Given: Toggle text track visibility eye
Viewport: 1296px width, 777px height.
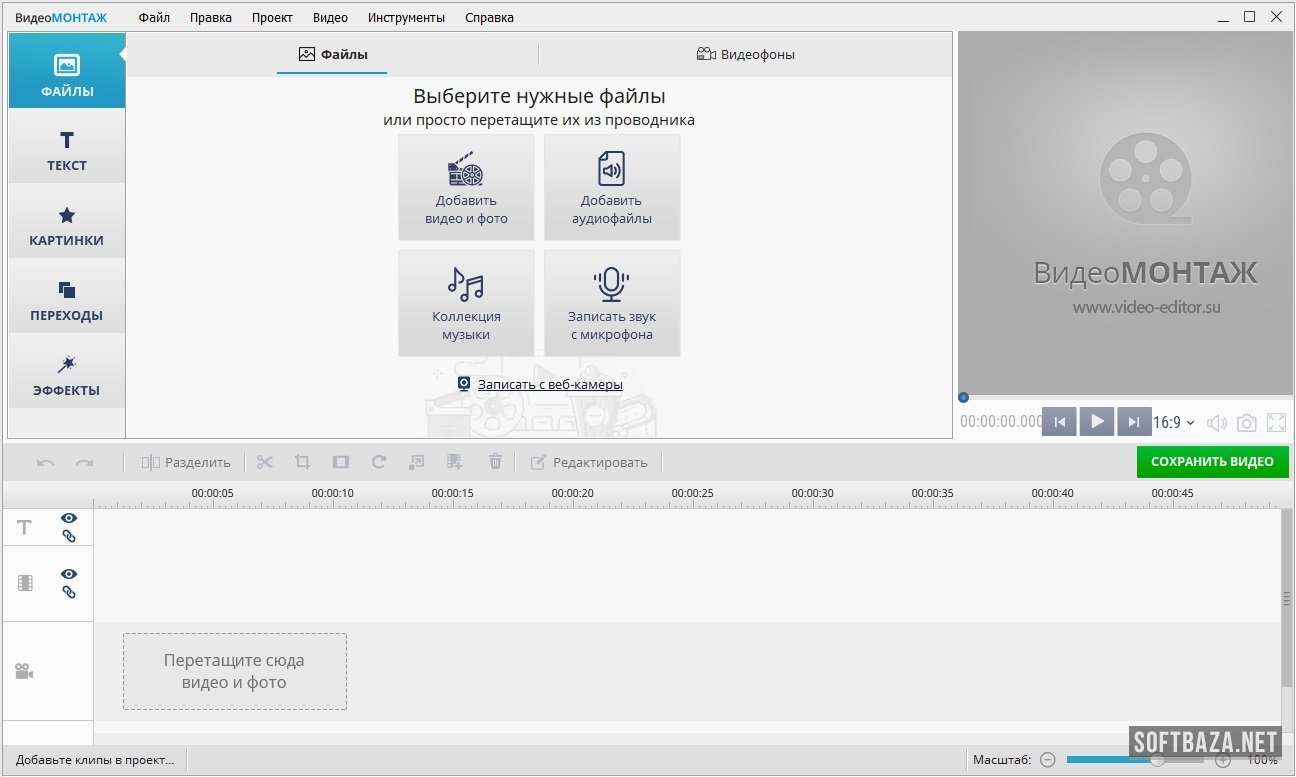Looking at the screenshot, I should [x=69, y=518].
